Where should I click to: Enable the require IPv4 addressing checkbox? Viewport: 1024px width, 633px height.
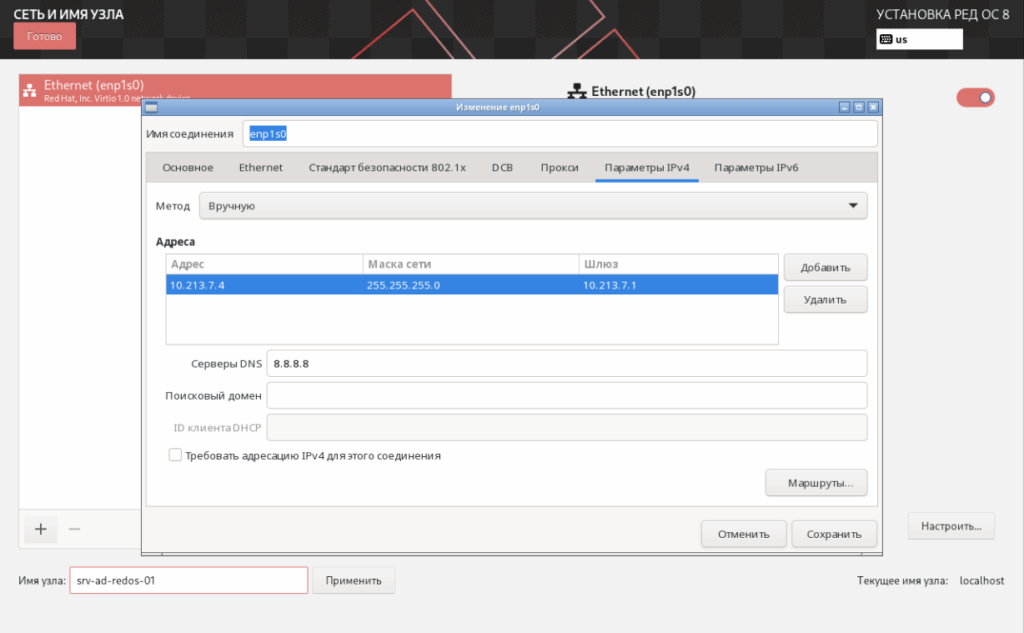point(175,455)
